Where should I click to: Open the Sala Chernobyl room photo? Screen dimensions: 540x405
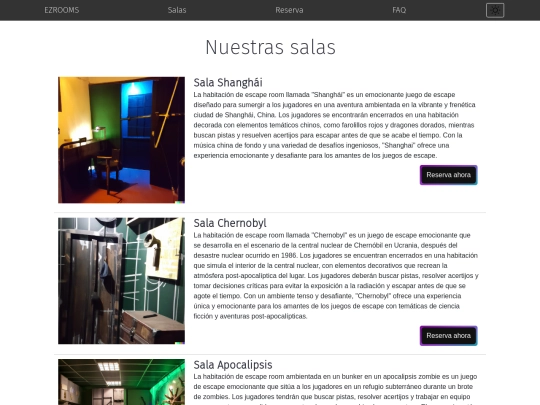[x=121, y=281]
